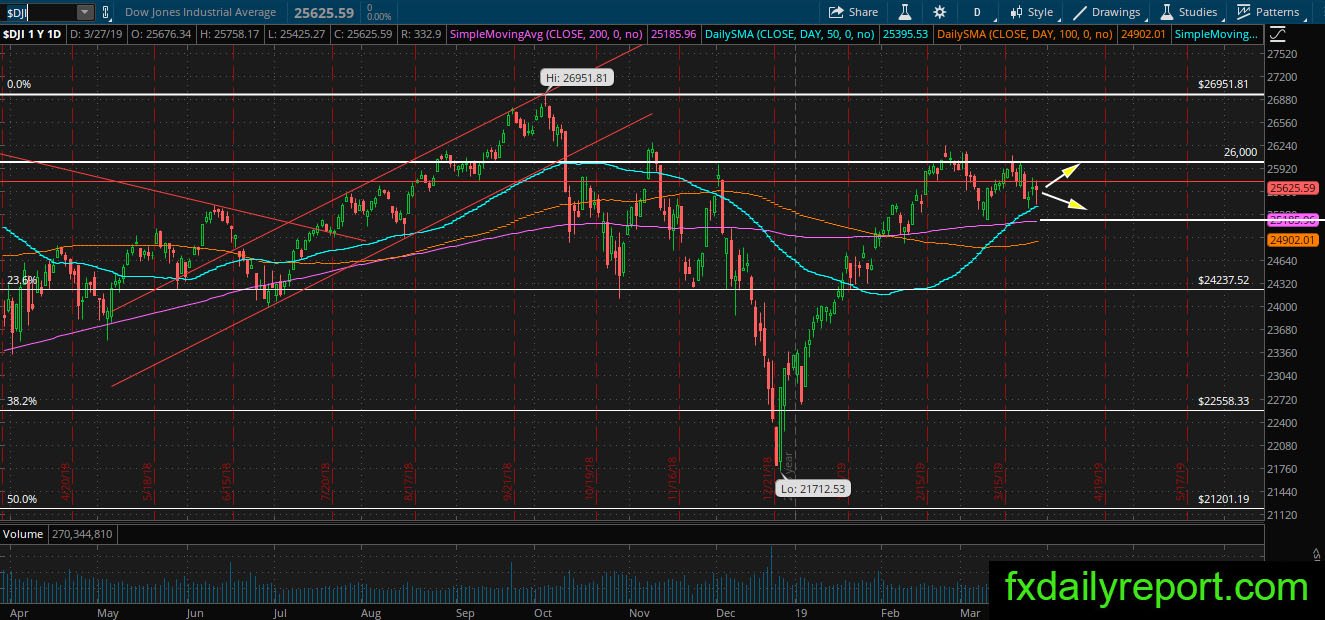This screenshot has height=620, width=1325.
Task: Click the scale toggle icon at top right
Action: (1277, 33)
